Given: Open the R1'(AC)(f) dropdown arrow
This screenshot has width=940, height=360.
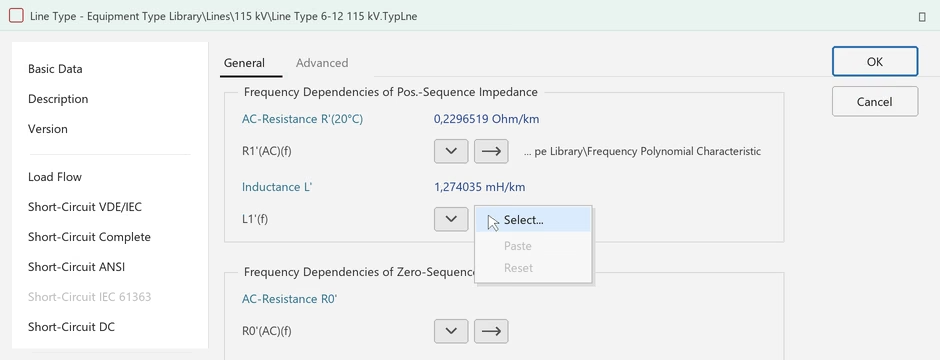Looking at the screenshot, I should coord(451,152).
